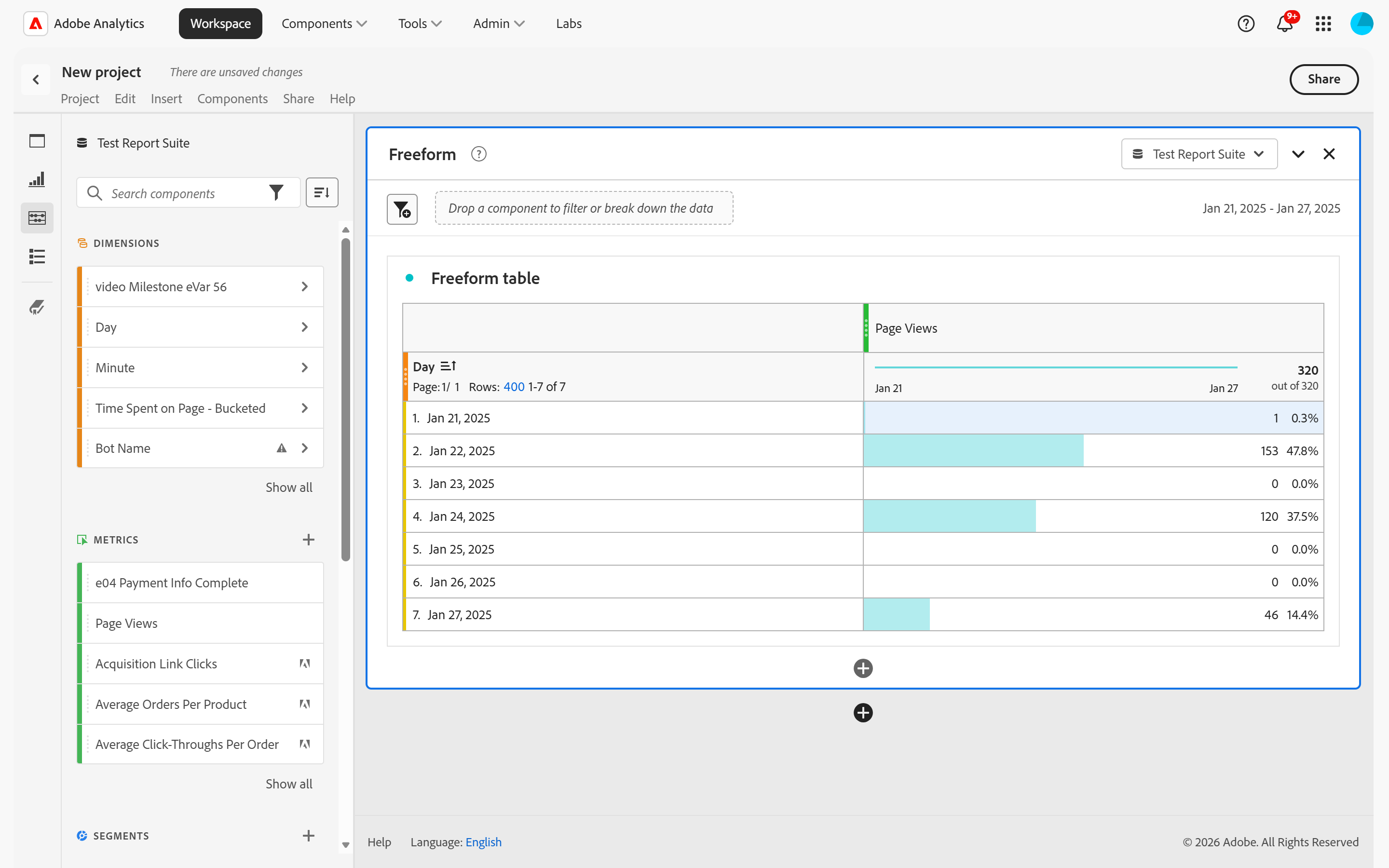Open the Tools dropdown in top nav
This screenshot has width=1389, height=868.
420,24
